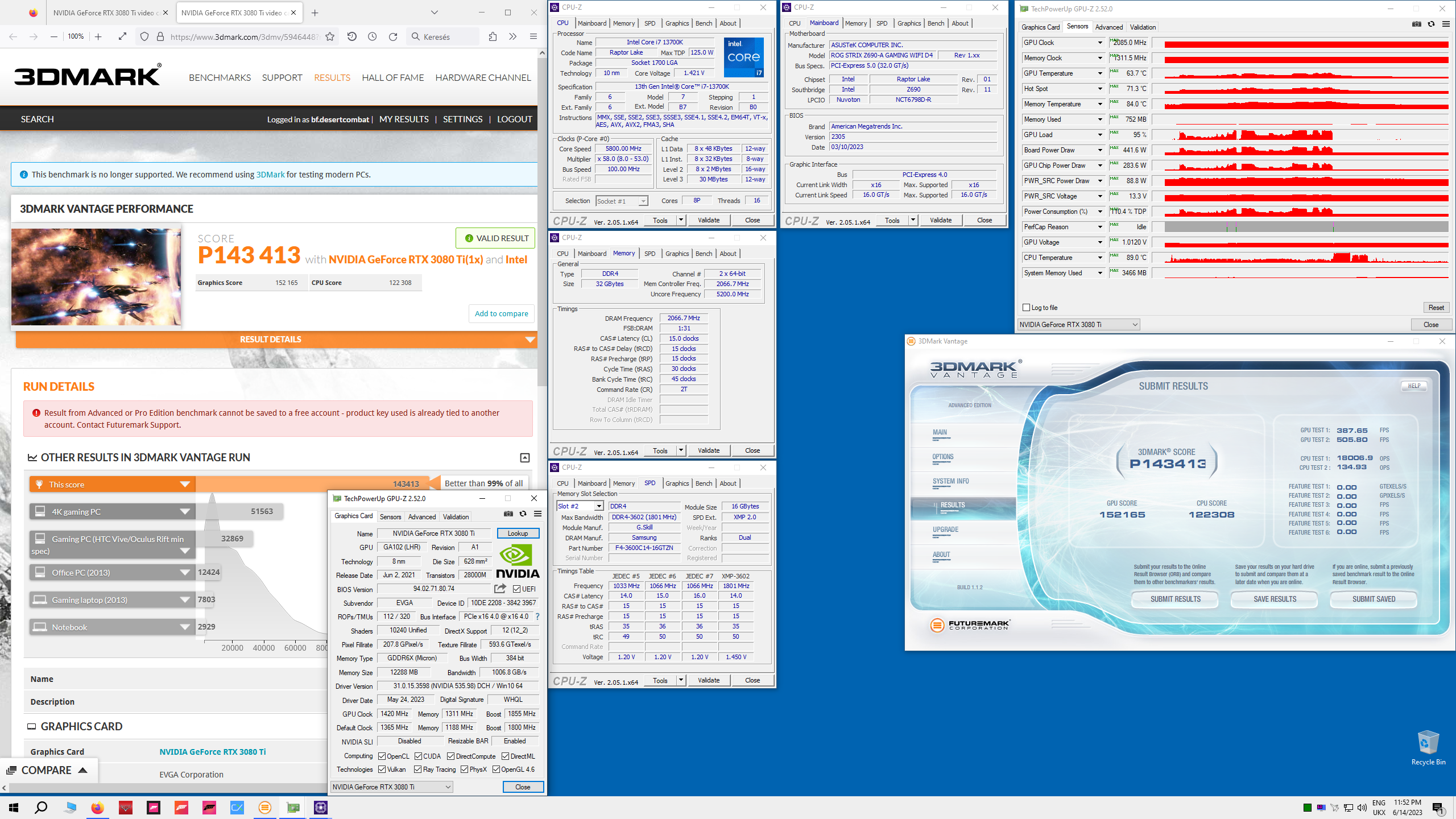Viewport: 1456px width, 819px height.
Task: Click the Firefox address bar URL
Action: [244, 37]
